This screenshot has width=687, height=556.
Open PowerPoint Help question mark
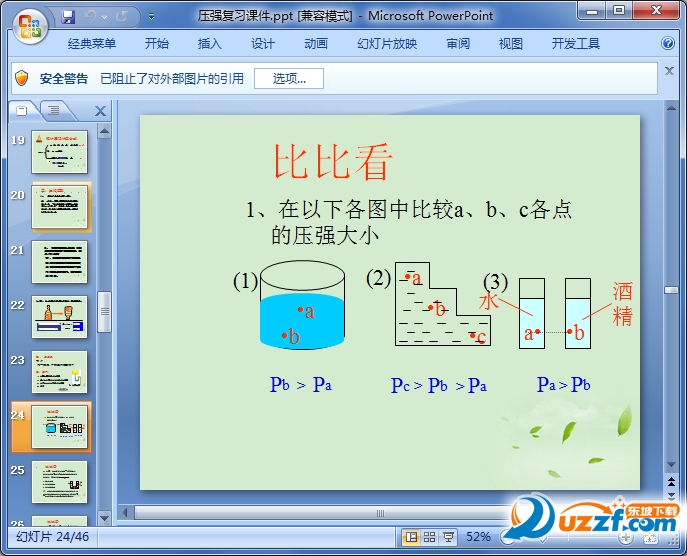668,43
